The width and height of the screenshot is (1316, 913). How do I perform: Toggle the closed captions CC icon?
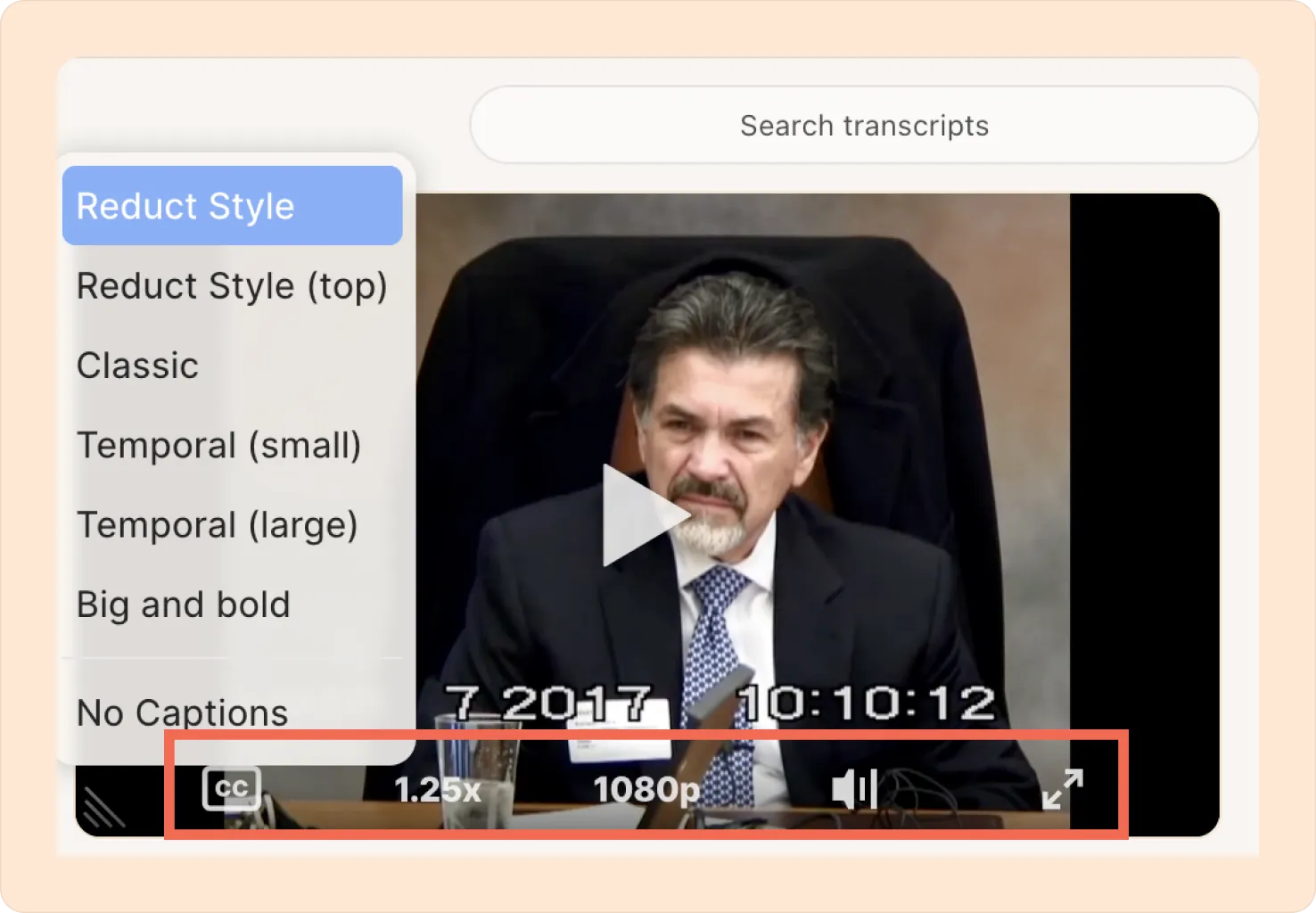coord(231,788)
